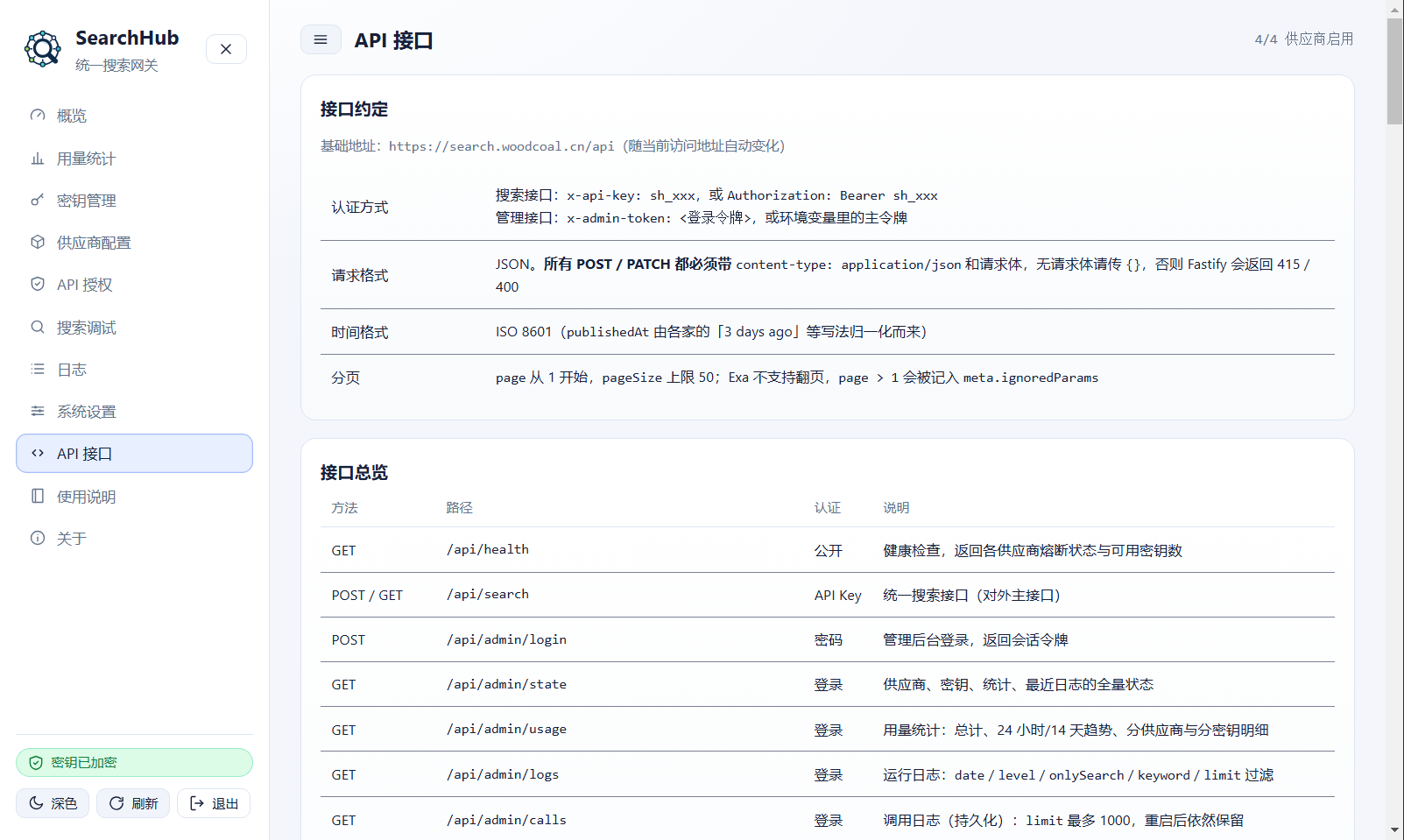Click the 日志 list icon

coord(38,370)
